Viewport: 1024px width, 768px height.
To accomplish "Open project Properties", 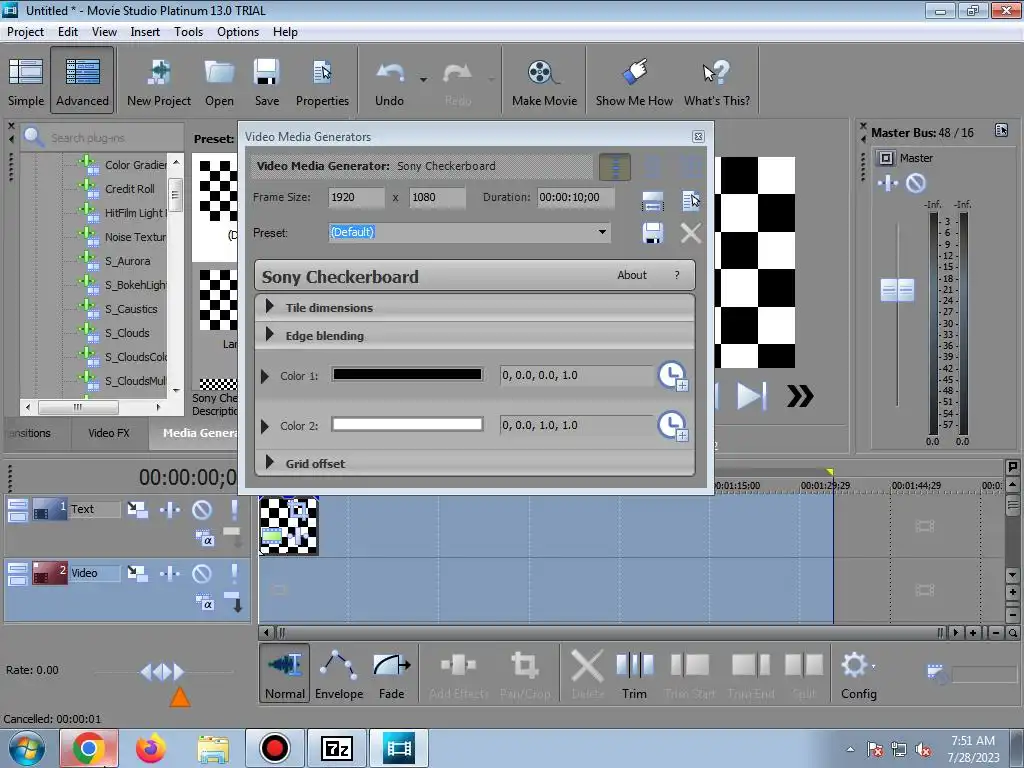I will pos(322,81).
